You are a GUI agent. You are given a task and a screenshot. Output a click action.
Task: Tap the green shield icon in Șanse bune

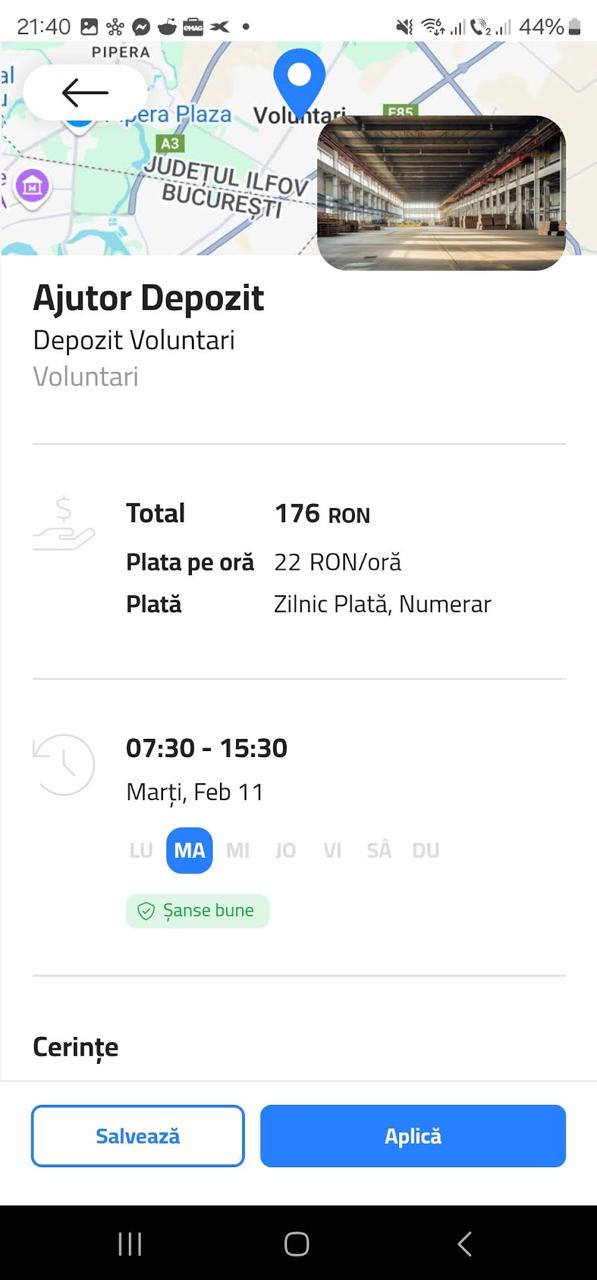coord(146,911)
